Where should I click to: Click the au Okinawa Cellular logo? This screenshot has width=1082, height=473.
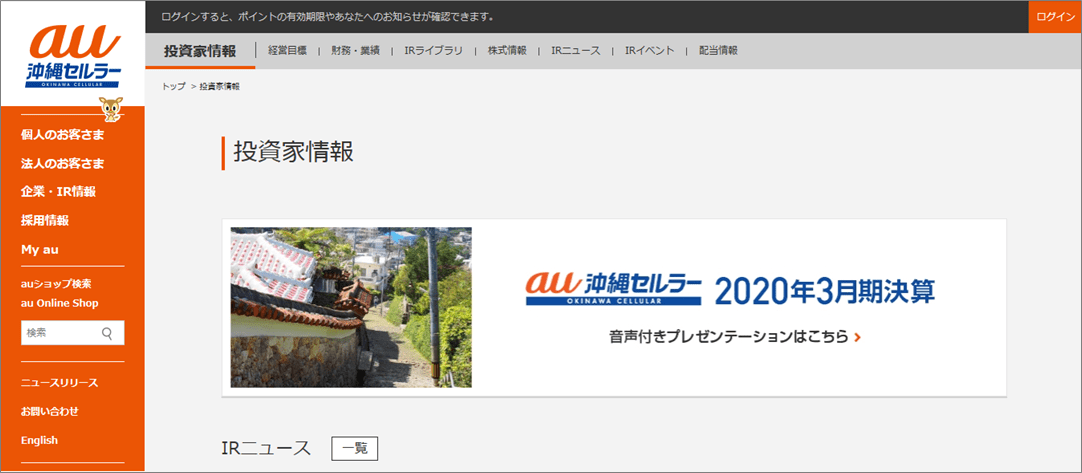coord(73,55)
